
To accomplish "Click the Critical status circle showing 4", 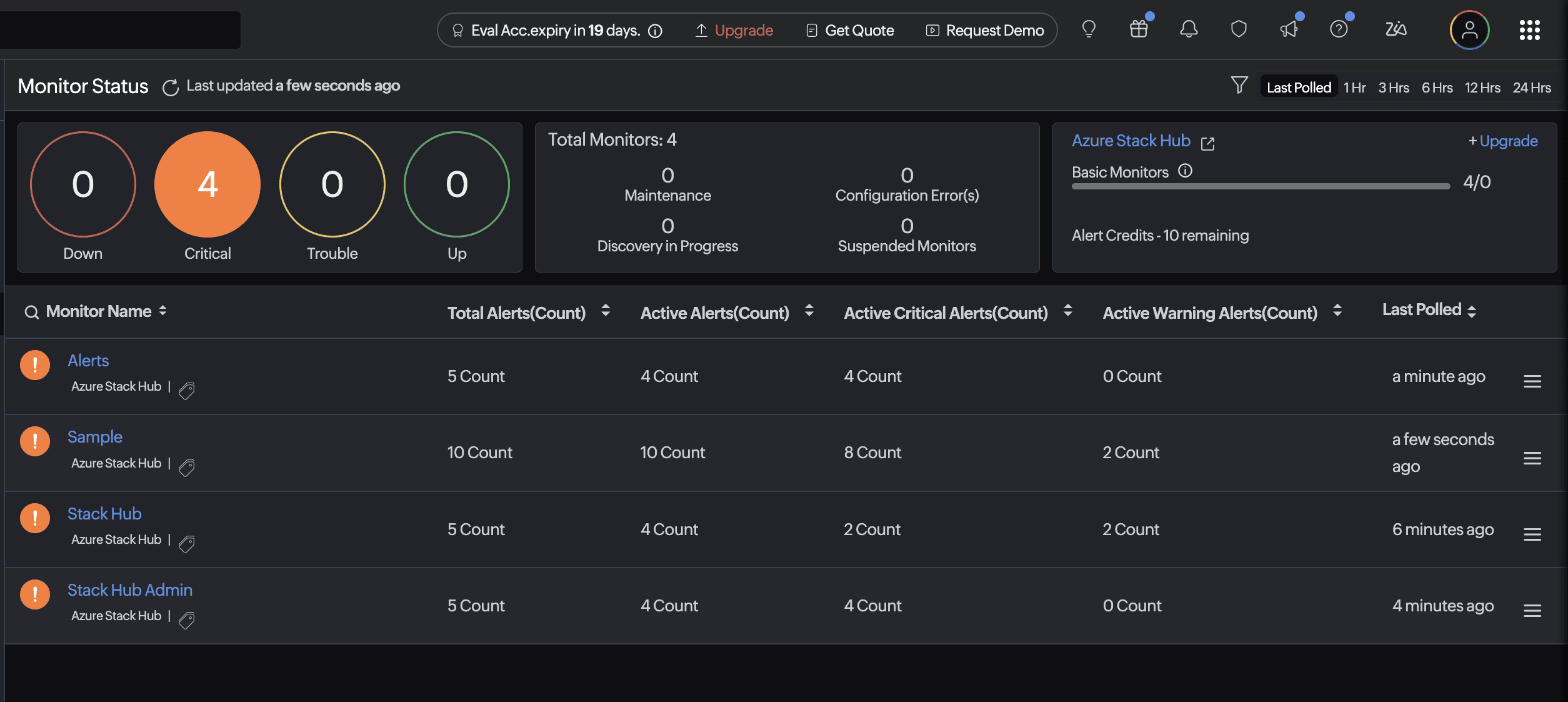I will 207,184.
